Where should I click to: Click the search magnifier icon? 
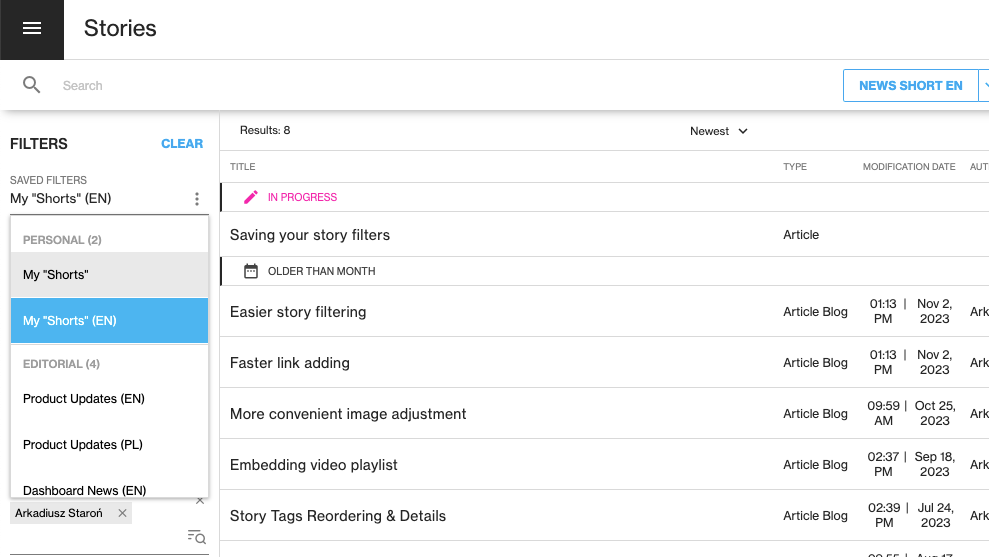pos(32,85)
